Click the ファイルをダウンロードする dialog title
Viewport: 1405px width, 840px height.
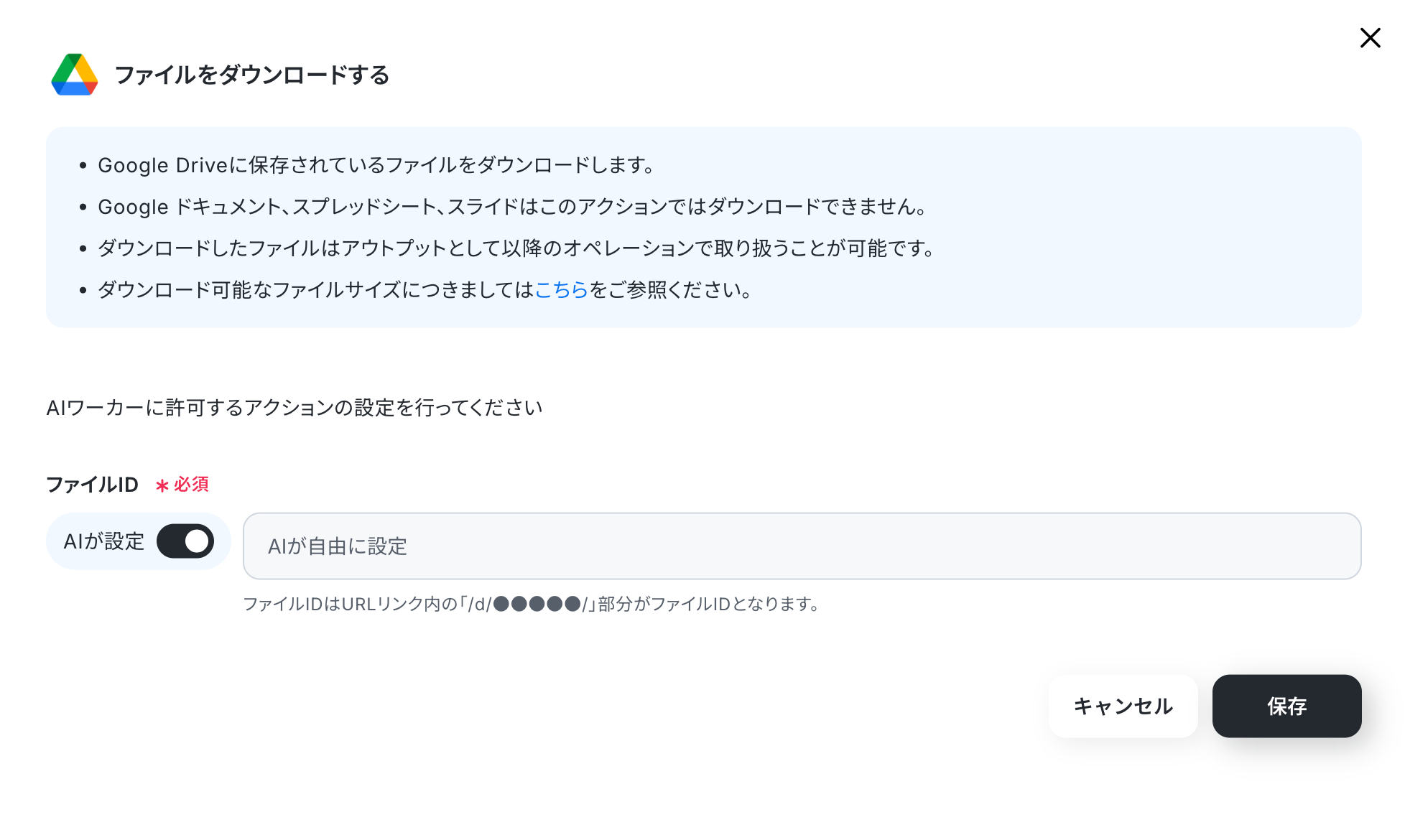[251, 75]
